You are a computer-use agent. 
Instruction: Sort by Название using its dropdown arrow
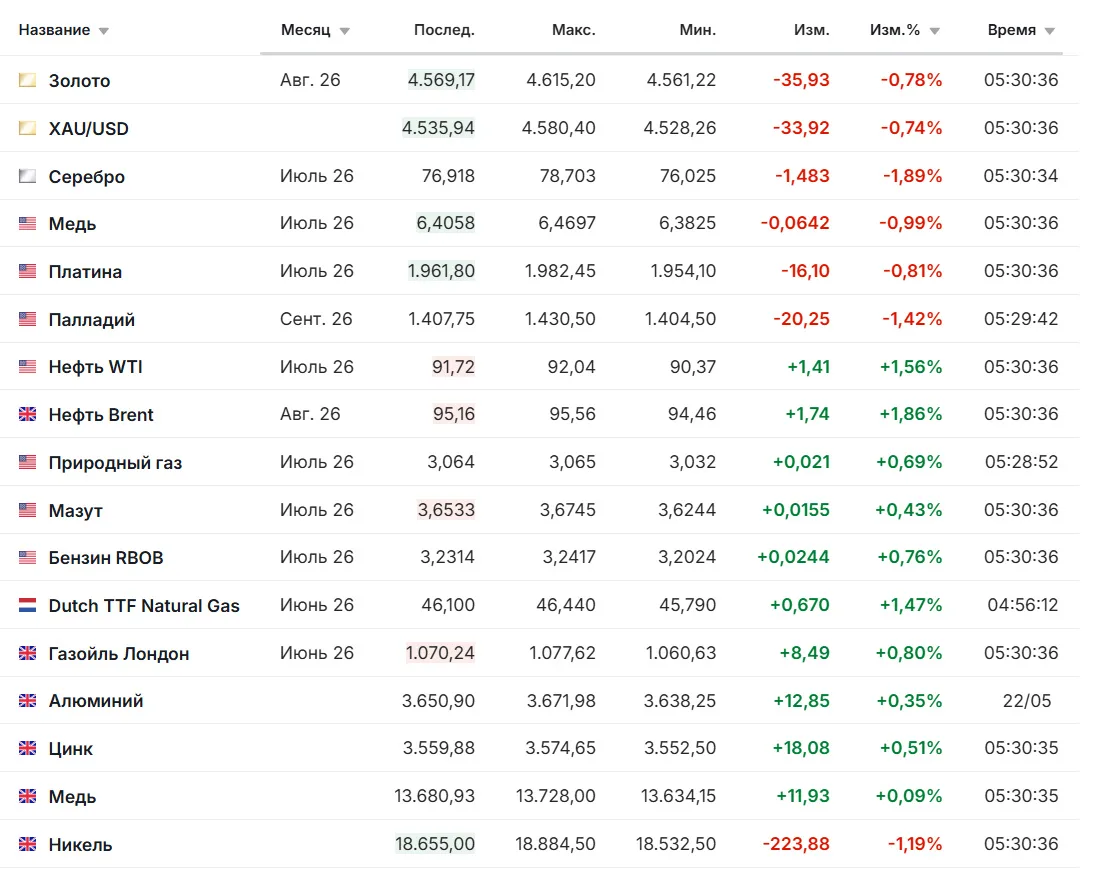click(x=103, y=31)
